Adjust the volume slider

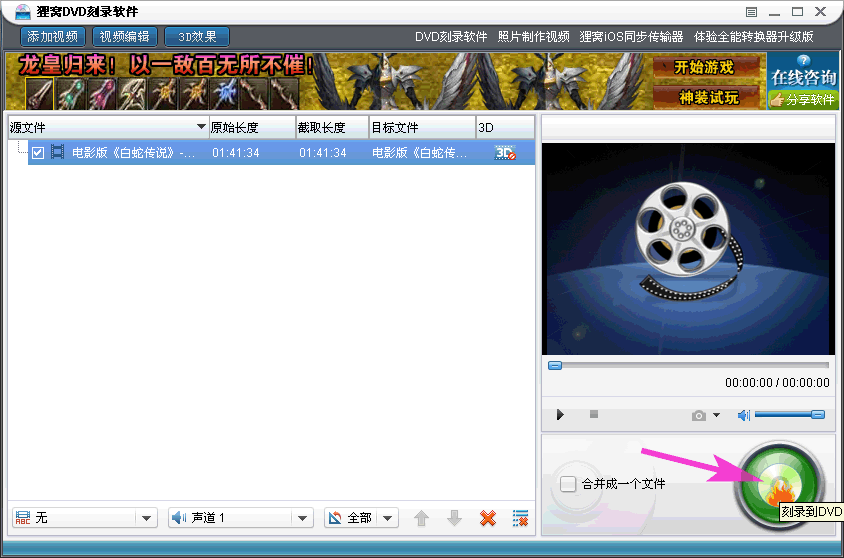tap(790, 414)
